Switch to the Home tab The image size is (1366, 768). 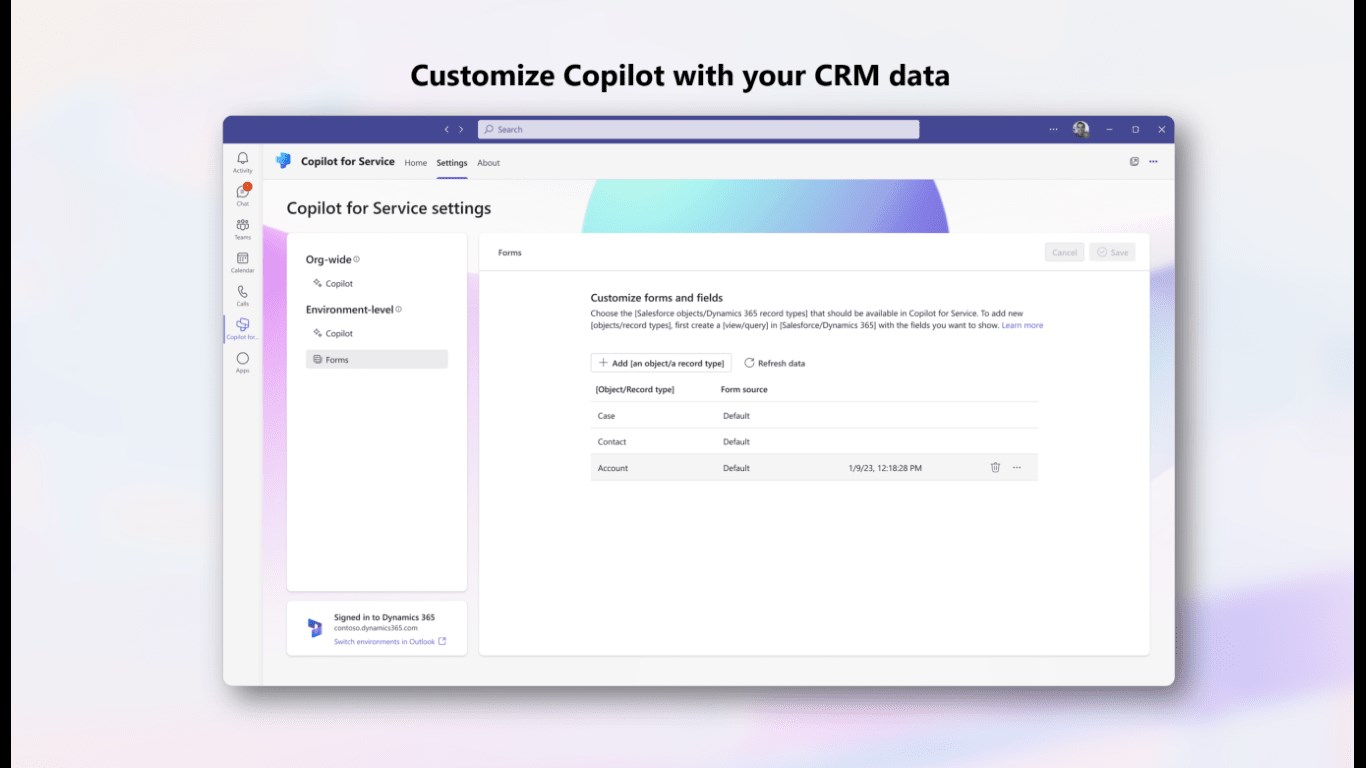click(x=415, y=163)
